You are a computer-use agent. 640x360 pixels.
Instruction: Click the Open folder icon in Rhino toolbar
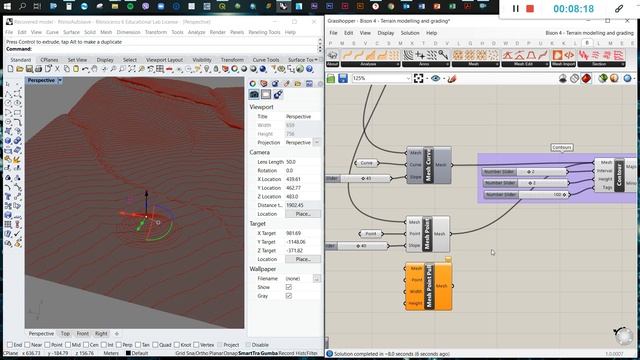20,69
